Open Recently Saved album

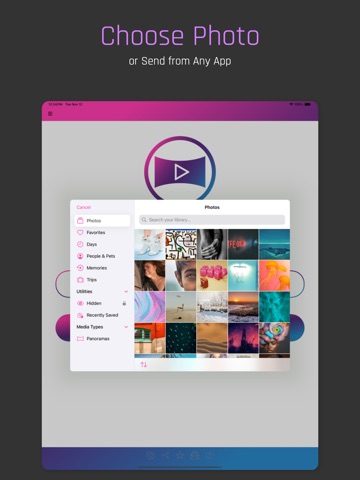(x=102, y=315)
